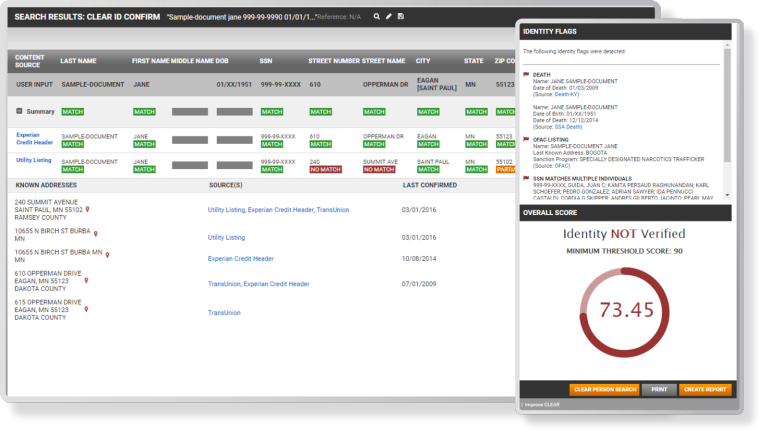Collapse the Summary row
This screenshot has height=432, width=768.
(x=20, y=111)
